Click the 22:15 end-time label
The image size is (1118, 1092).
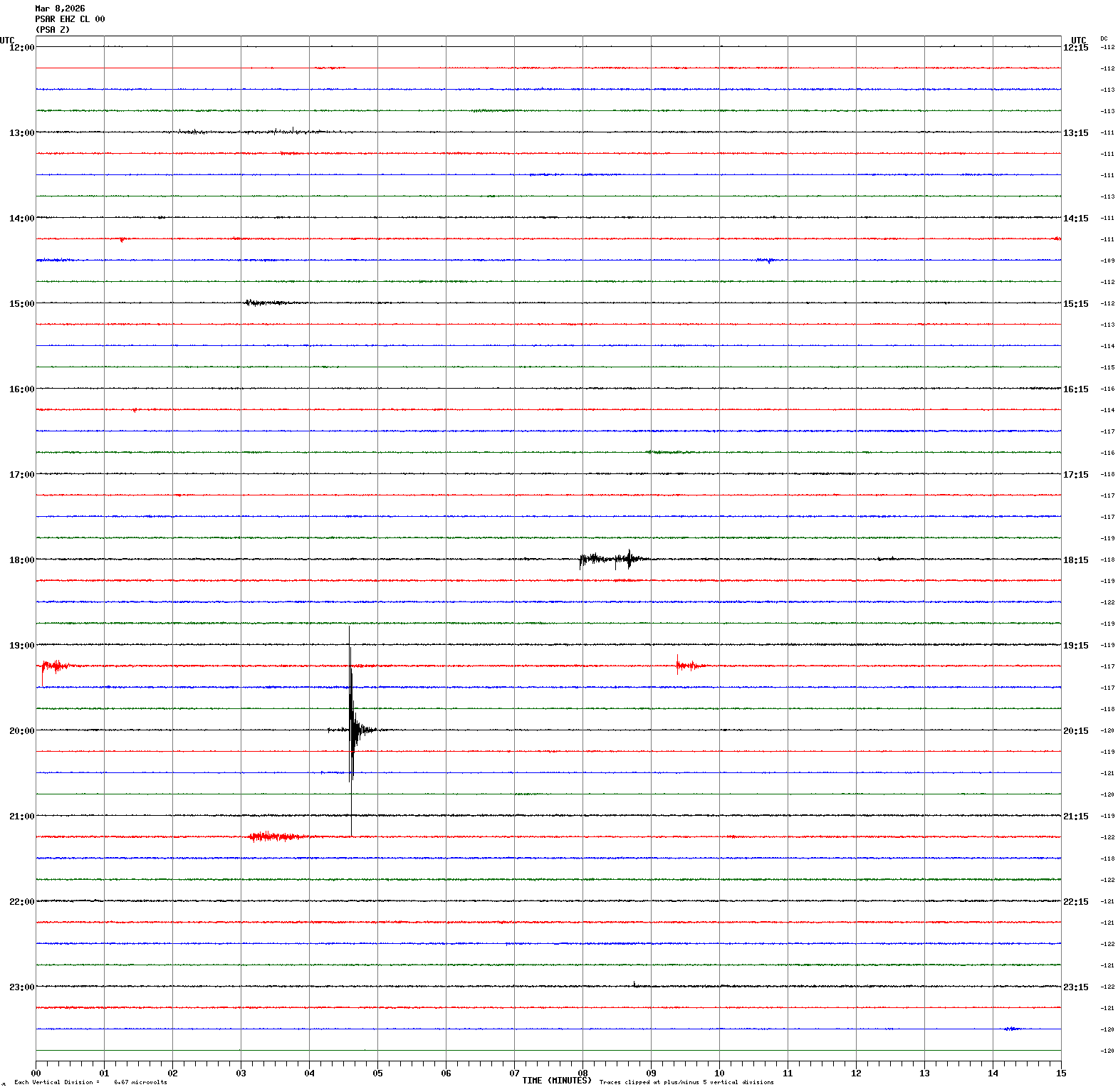click(1075, 902)
